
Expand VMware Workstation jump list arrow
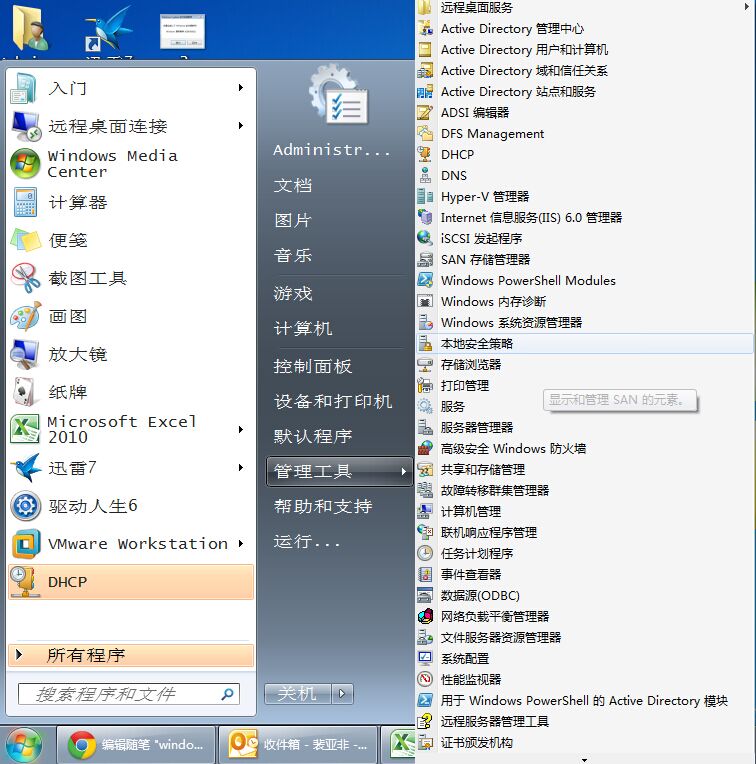pos(241,543)
